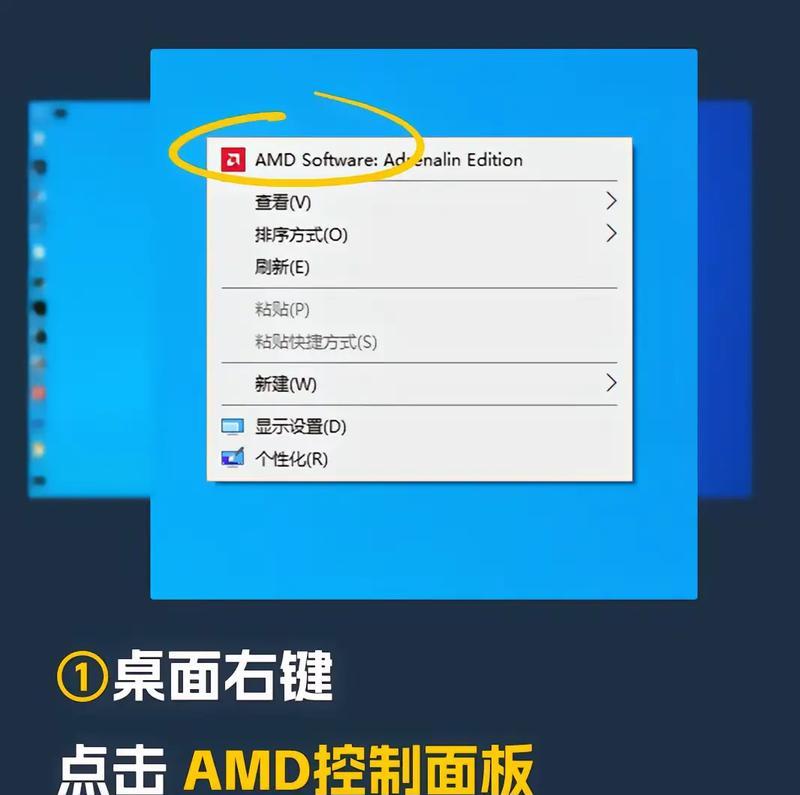Click the greyed-out 粘贴(P) item
800x795 pixels.
[419, 309]
